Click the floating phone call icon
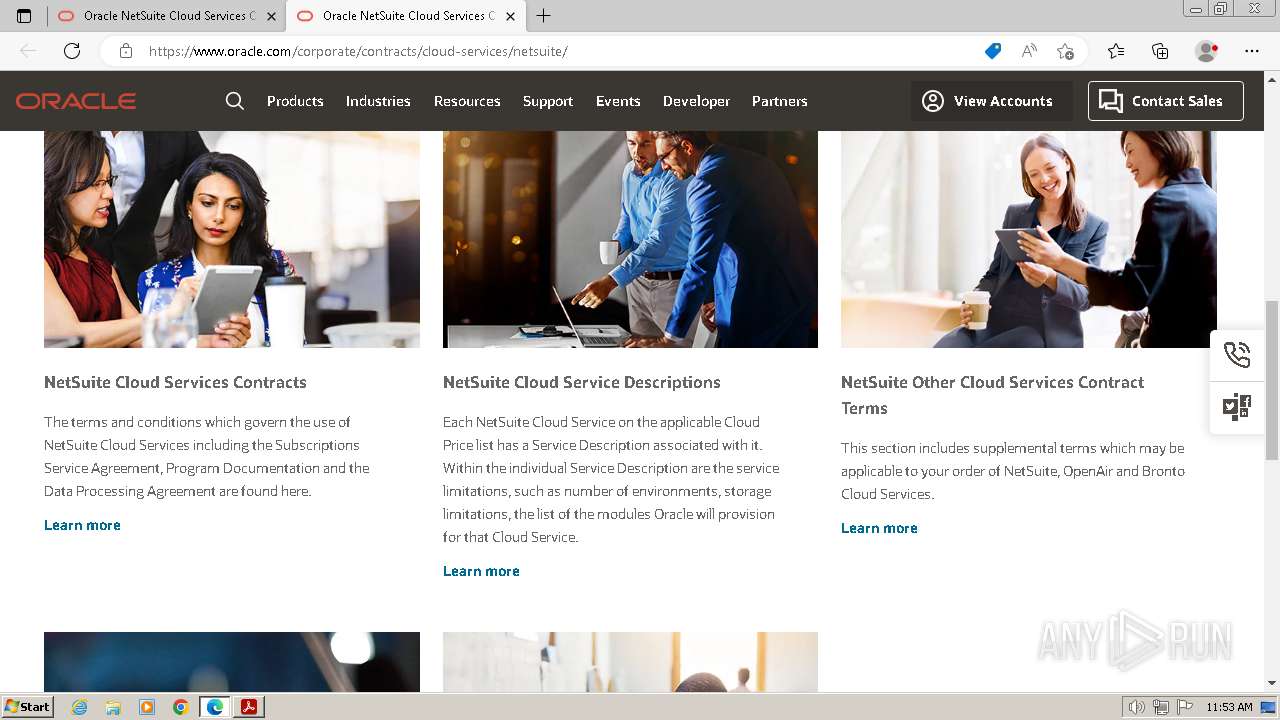Image resolution: width=1280 pixels, height=720 pixels. click(x=1237, y=355)
